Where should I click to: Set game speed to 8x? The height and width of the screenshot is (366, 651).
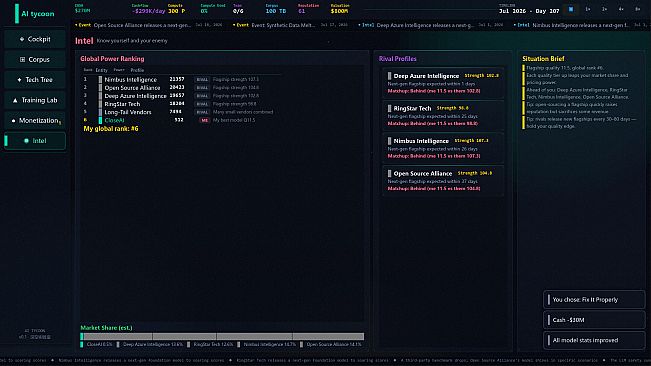637,9
